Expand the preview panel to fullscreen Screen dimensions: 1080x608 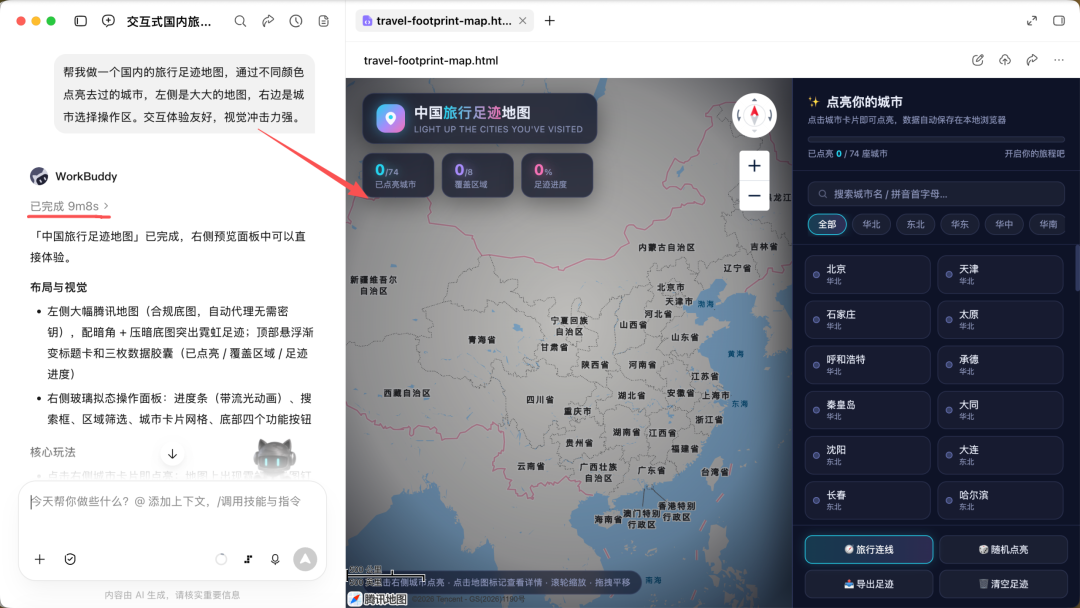1032,21
